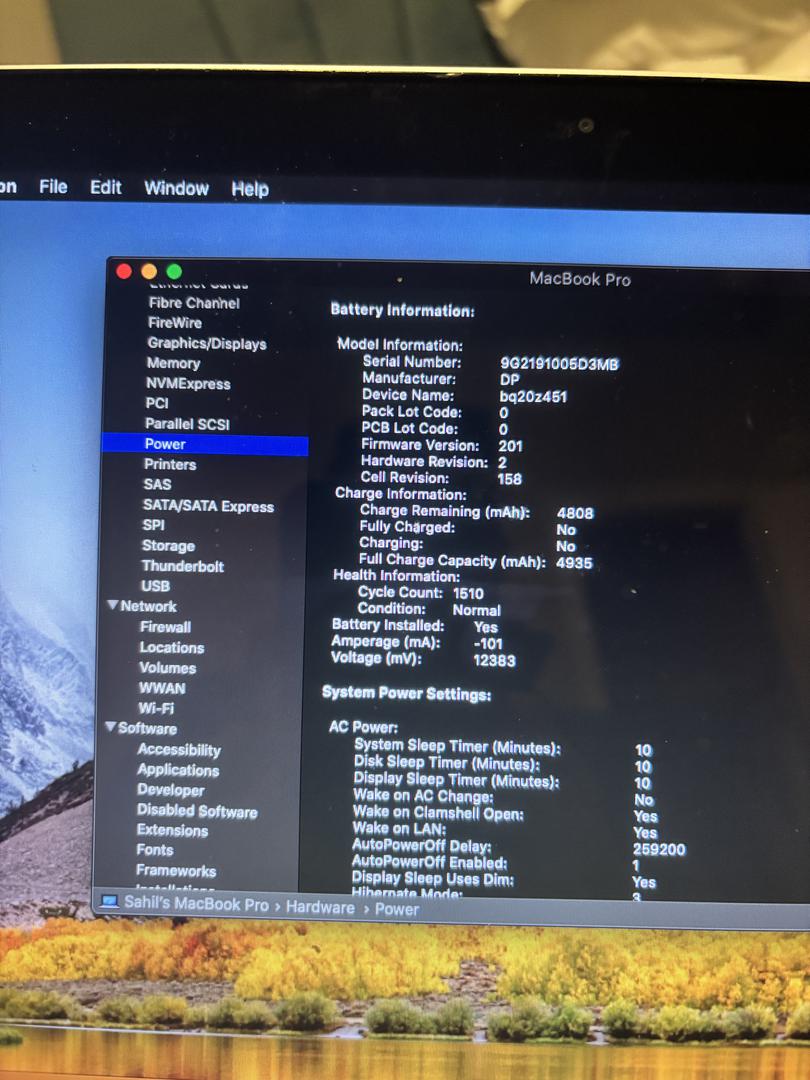Click Sahil's MacBook Pro in the path bar

196,904
